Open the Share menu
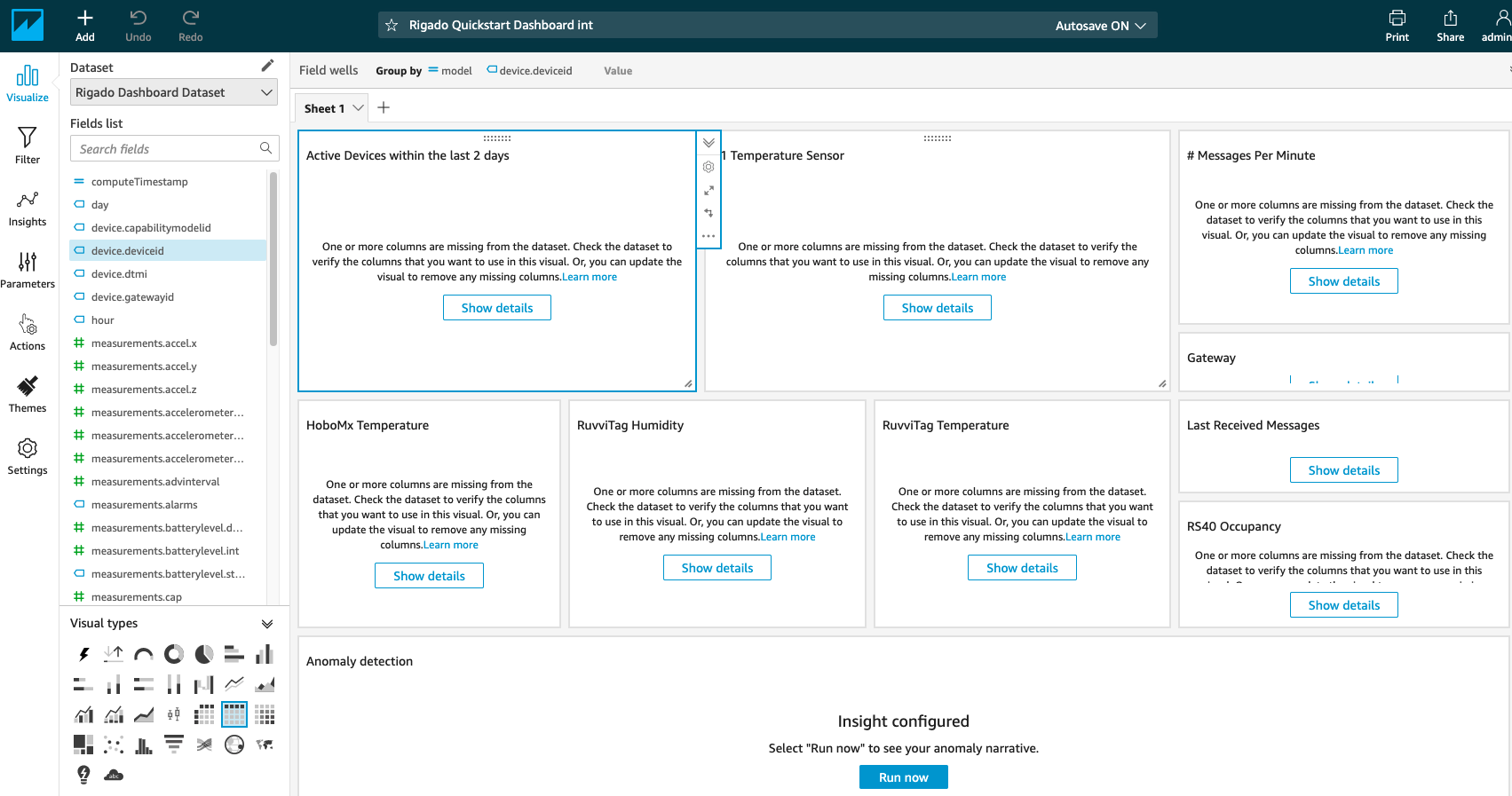1512x796 pixels. click(x=1451, y=26)
